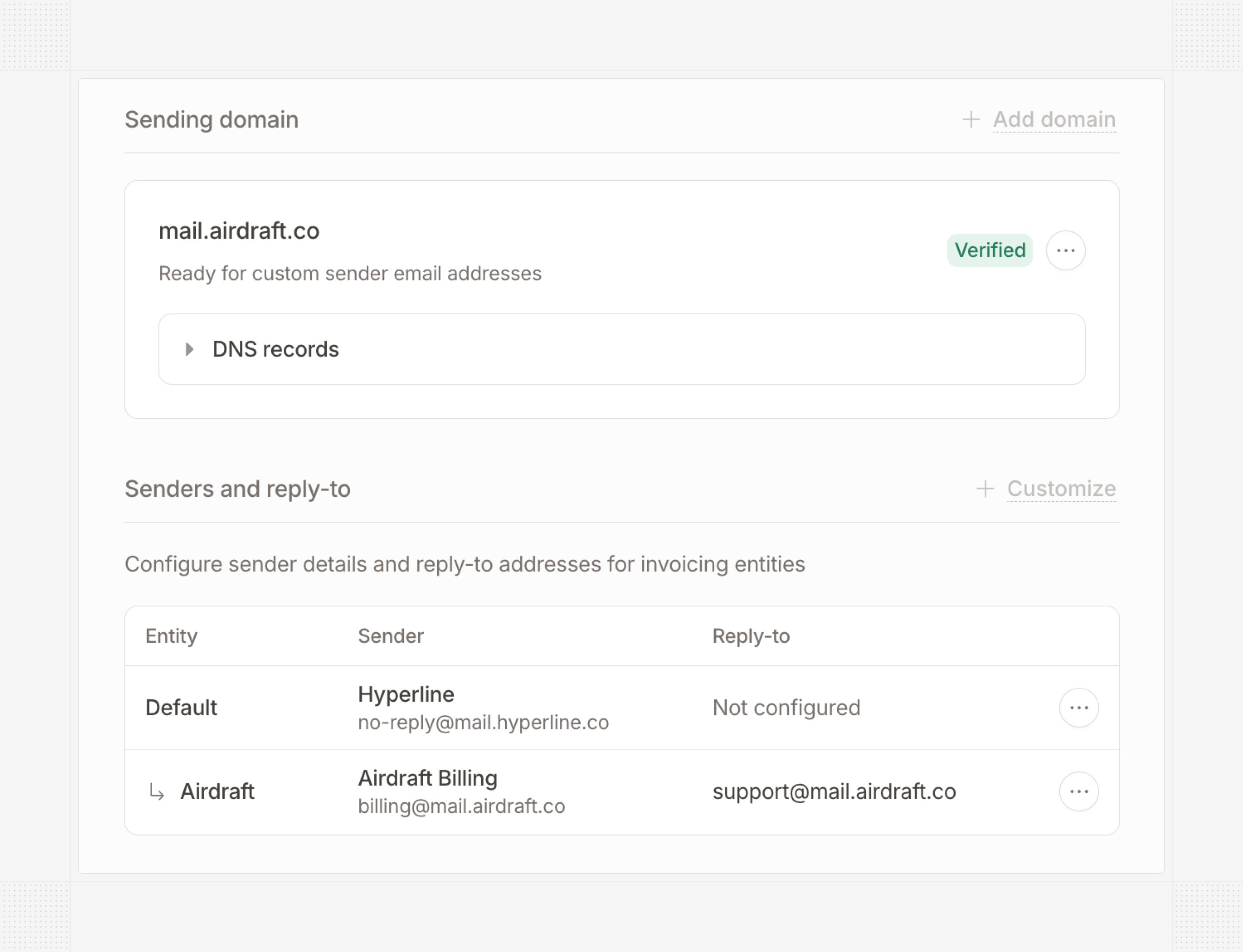1243x952 pixels.
Task: Click the Default entity cell
Action: (x=181, y=708)
